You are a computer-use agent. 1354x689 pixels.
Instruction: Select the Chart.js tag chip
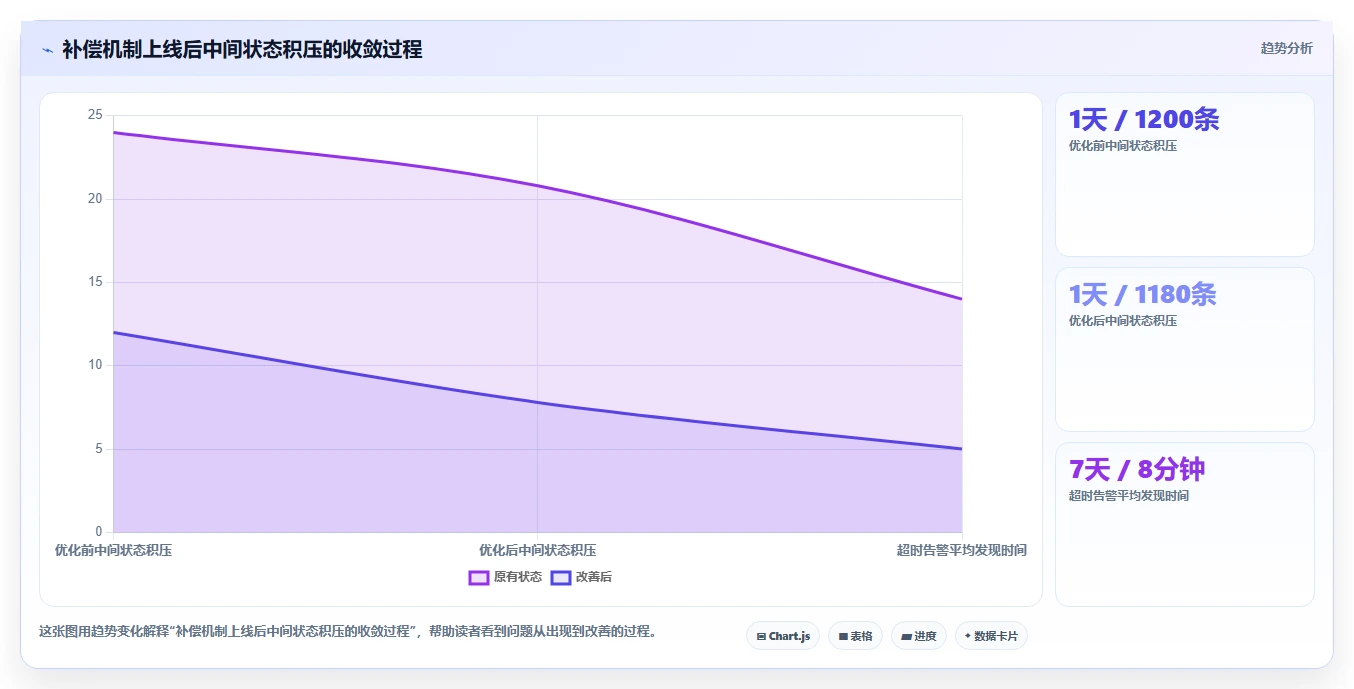point(783,636)
